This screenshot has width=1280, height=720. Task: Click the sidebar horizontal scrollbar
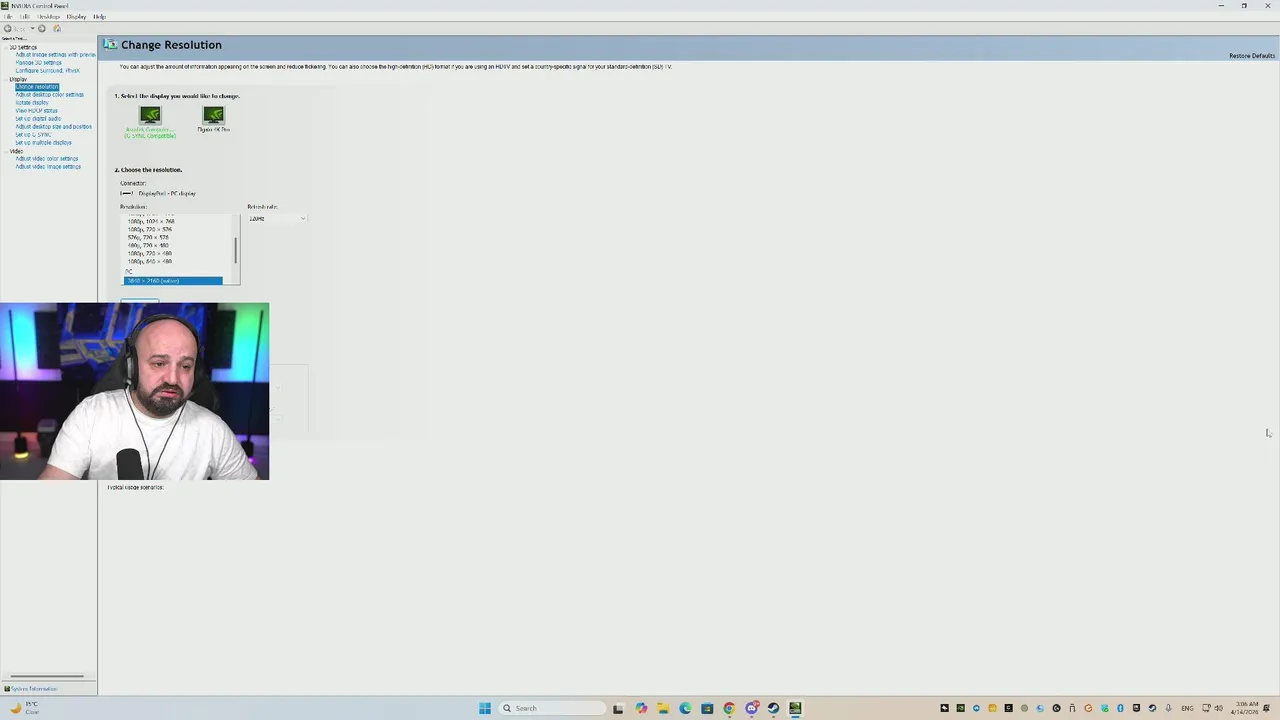coord(47,677)
